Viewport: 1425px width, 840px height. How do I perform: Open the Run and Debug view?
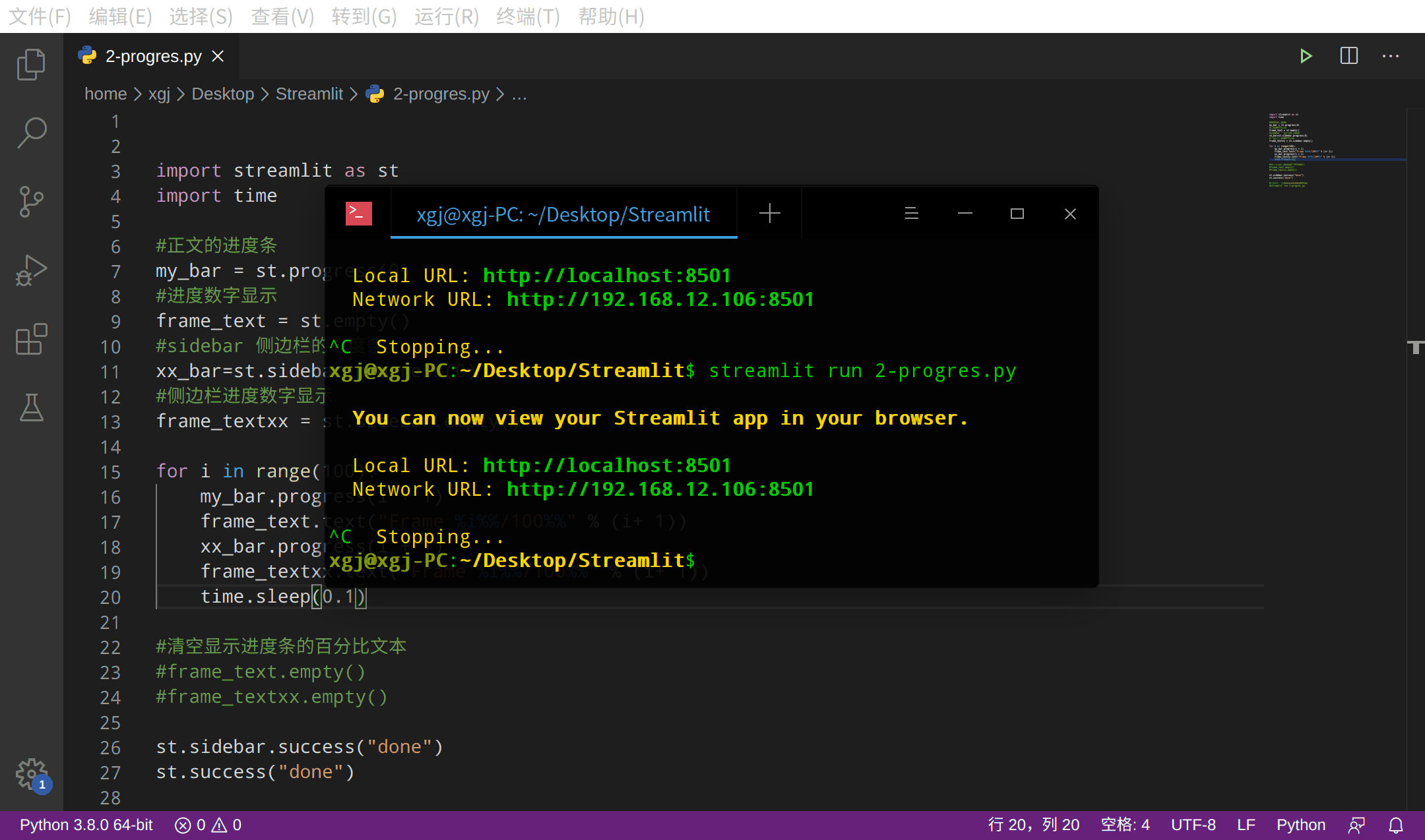[x=31, y=270]
